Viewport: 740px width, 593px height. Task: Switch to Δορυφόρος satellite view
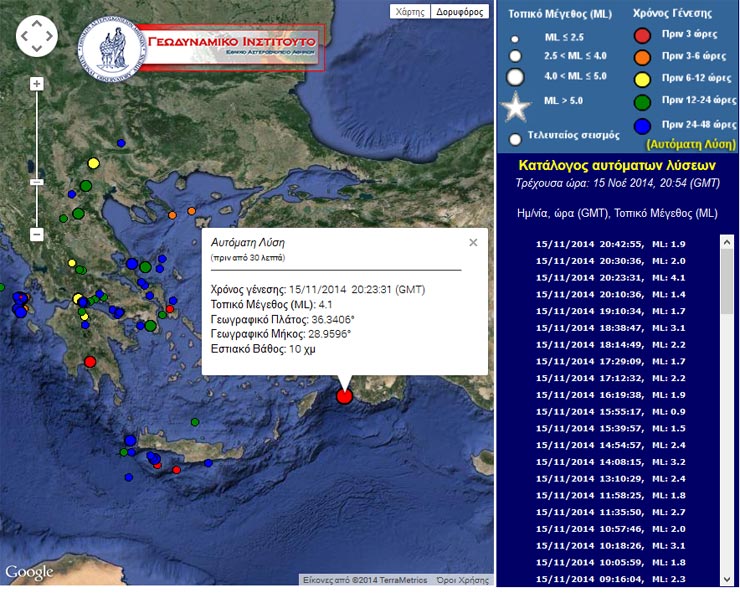[x=460, y=12]
